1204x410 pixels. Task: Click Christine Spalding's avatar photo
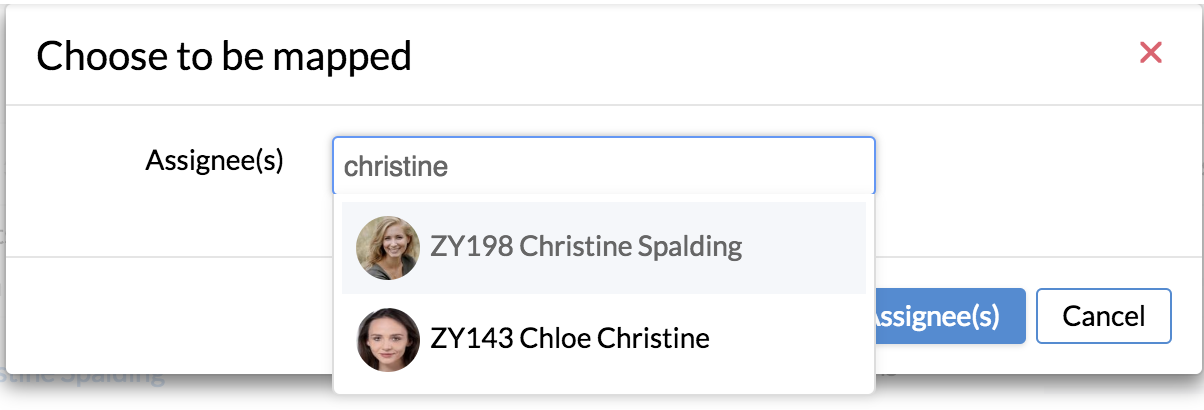(x=388, y=247)
